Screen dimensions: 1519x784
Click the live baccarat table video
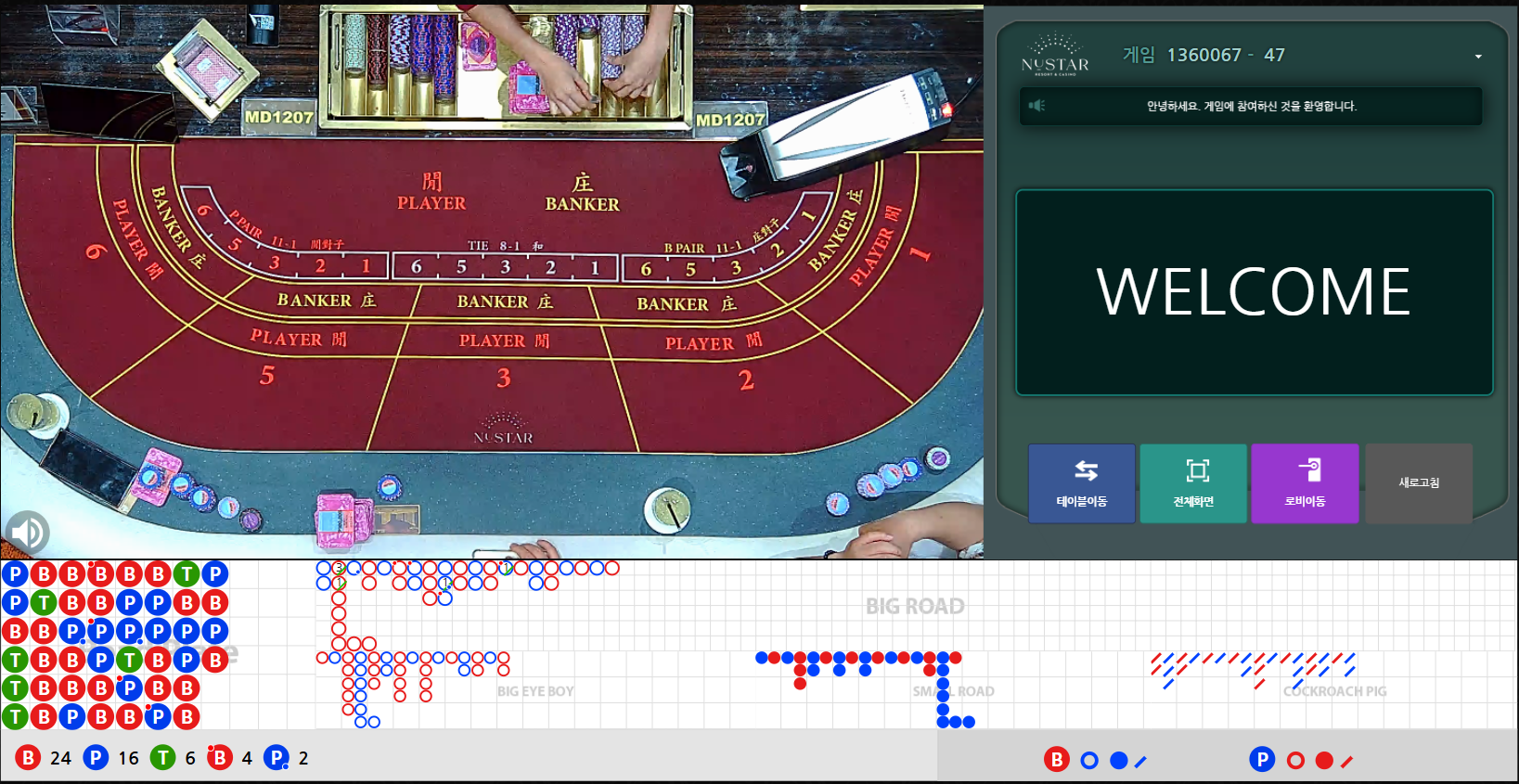(492, 280)
